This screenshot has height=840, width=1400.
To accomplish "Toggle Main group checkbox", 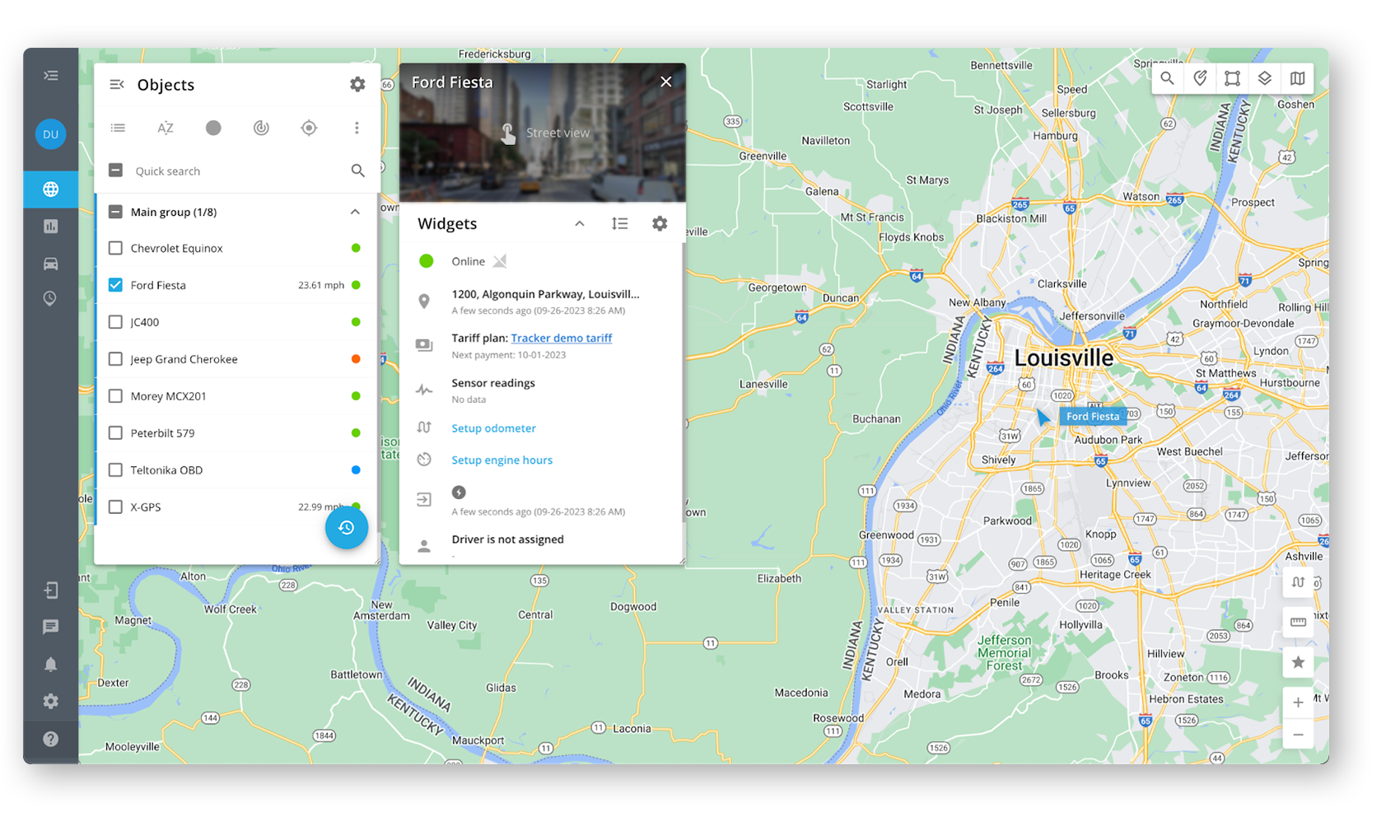I will coord(116,212).
